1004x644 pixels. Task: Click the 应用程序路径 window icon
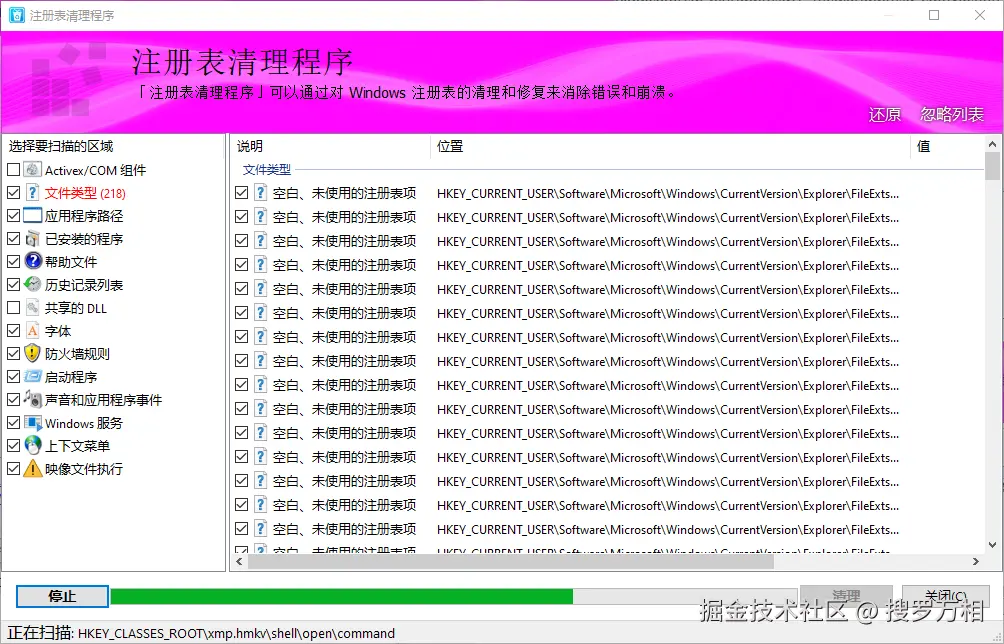pyautogui.click(x=33, y=216)
